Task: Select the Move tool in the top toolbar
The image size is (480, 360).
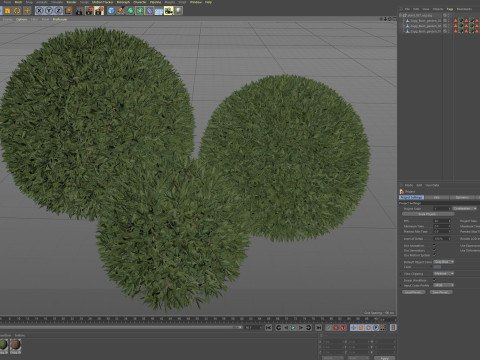Action: pyautogui.click(x=27, y=11)
